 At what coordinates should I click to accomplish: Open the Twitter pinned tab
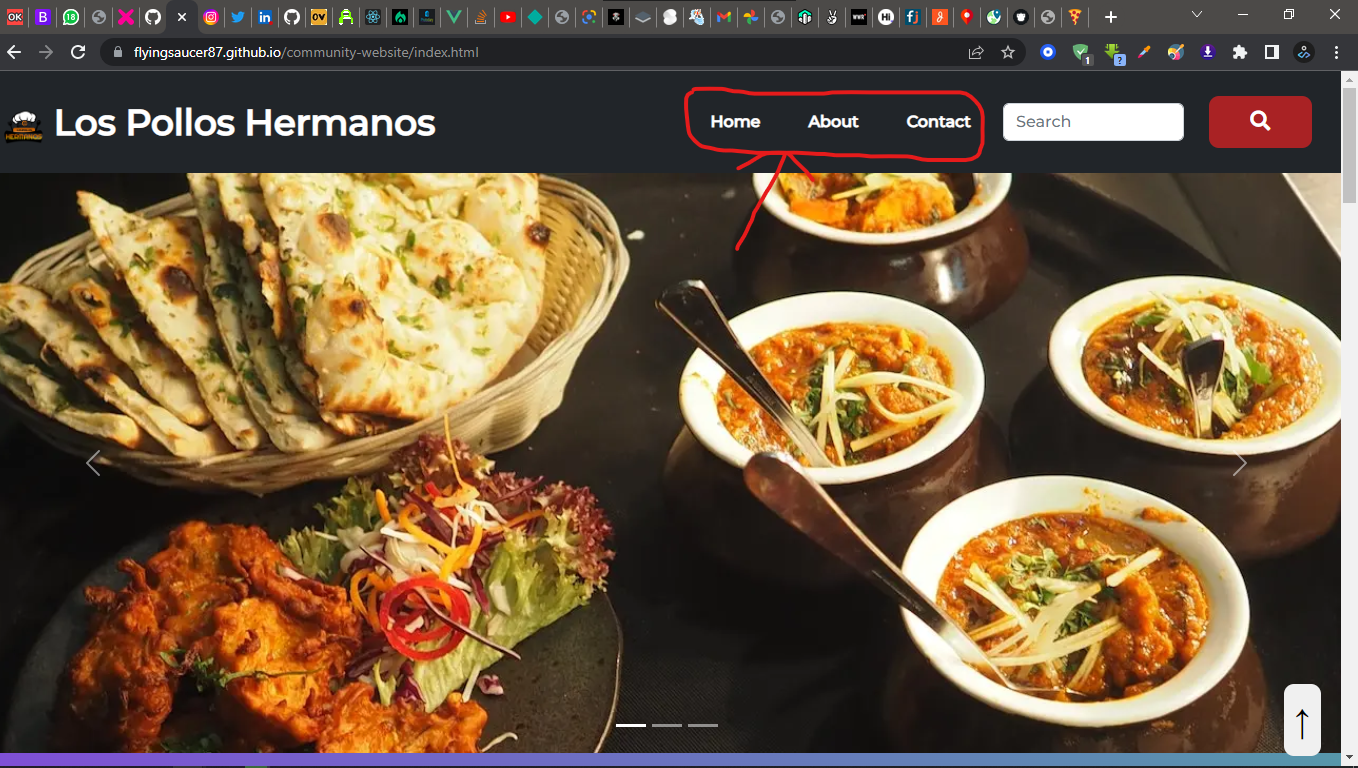[x=238, y=16]
